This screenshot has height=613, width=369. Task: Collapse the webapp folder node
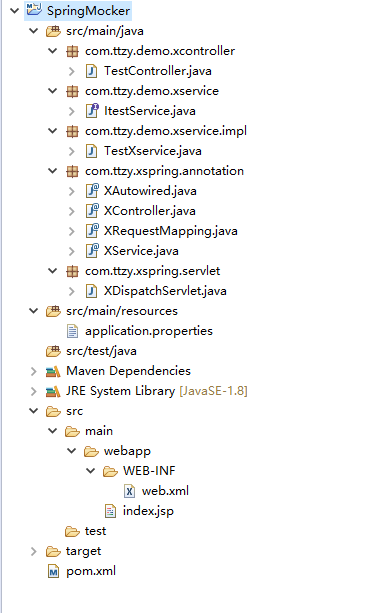(x=72, y=451)
